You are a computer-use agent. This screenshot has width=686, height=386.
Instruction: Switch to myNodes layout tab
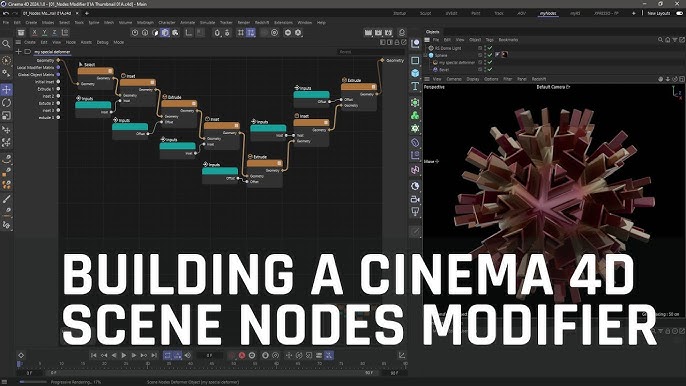click(548, 14)
